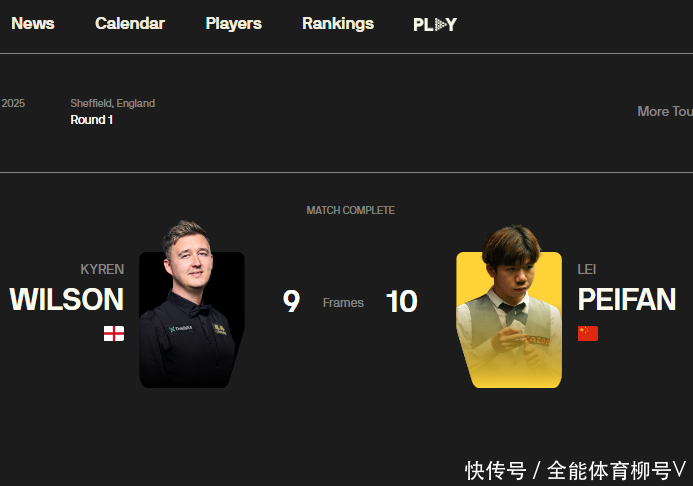Open the More Tournaments link
This screenshot has width=693, height=486.
pos(665,111)
